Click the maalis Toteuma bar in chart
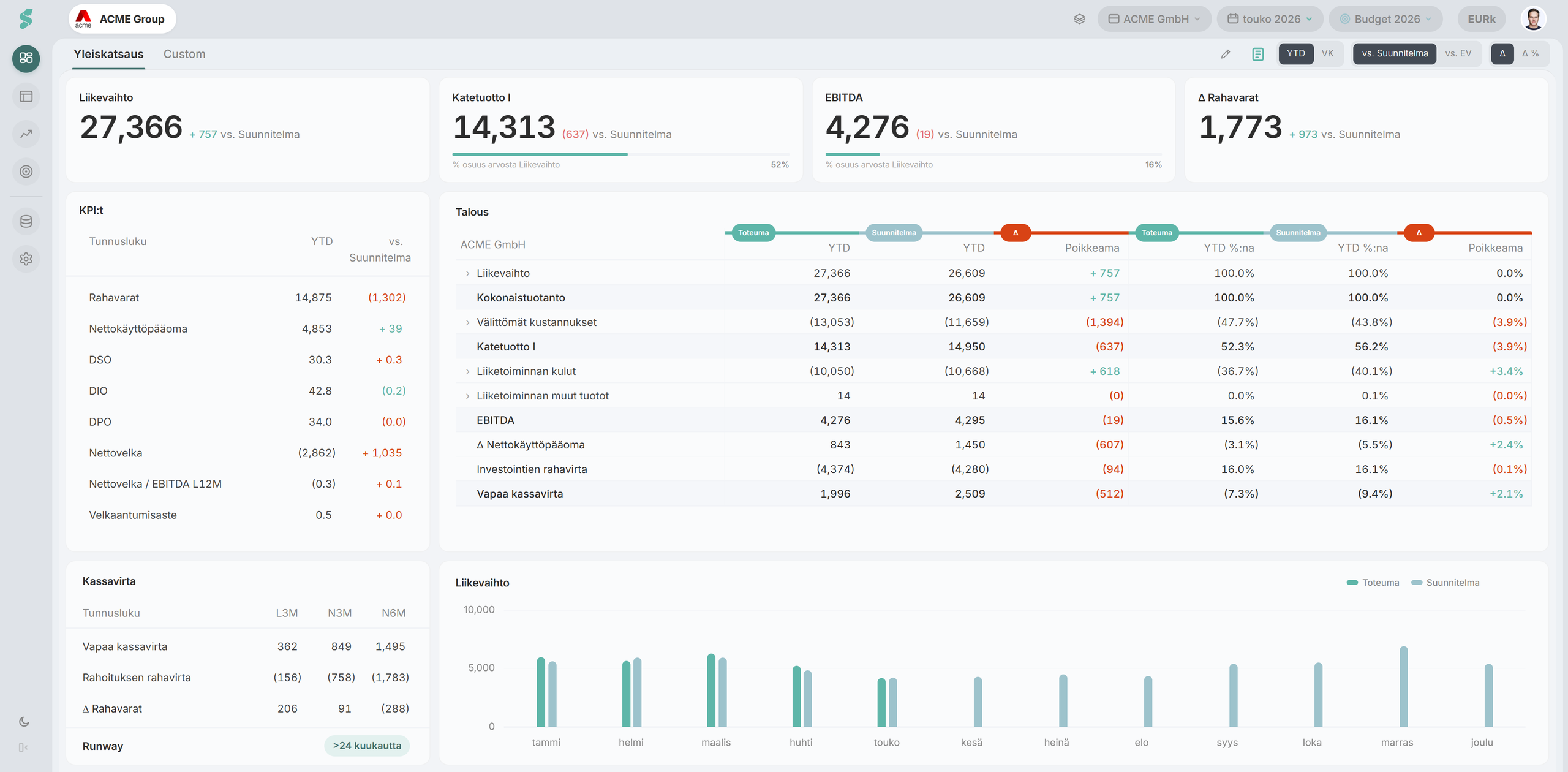This screenshot has width=1568, height=772. pos(711,691)
